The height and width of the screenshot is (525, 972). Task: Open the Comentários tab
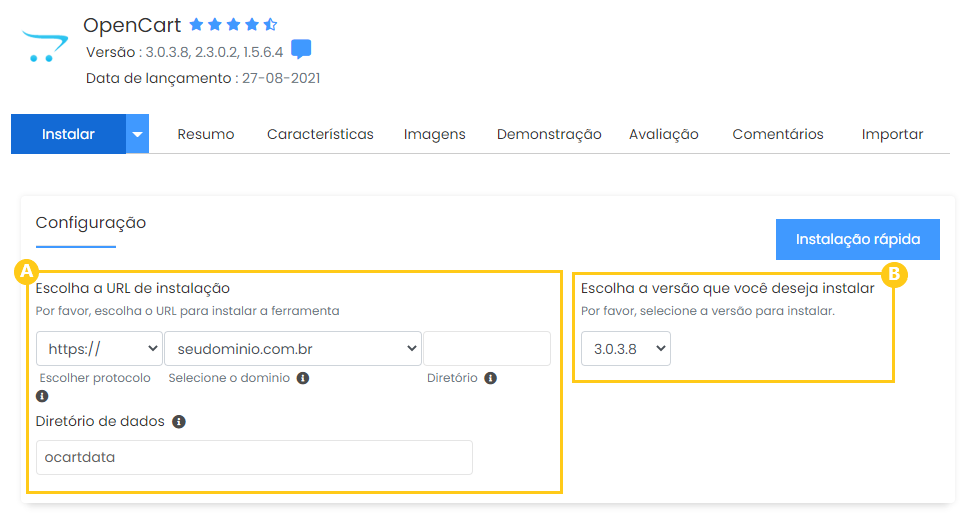(778, 135)
